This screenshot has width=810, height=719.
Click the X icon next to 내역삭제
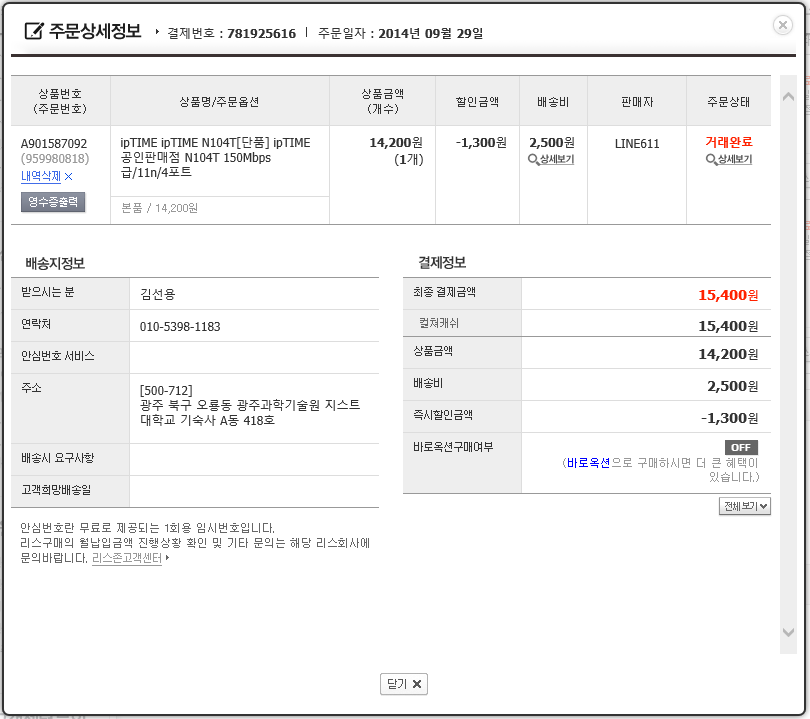pos(68,177)
